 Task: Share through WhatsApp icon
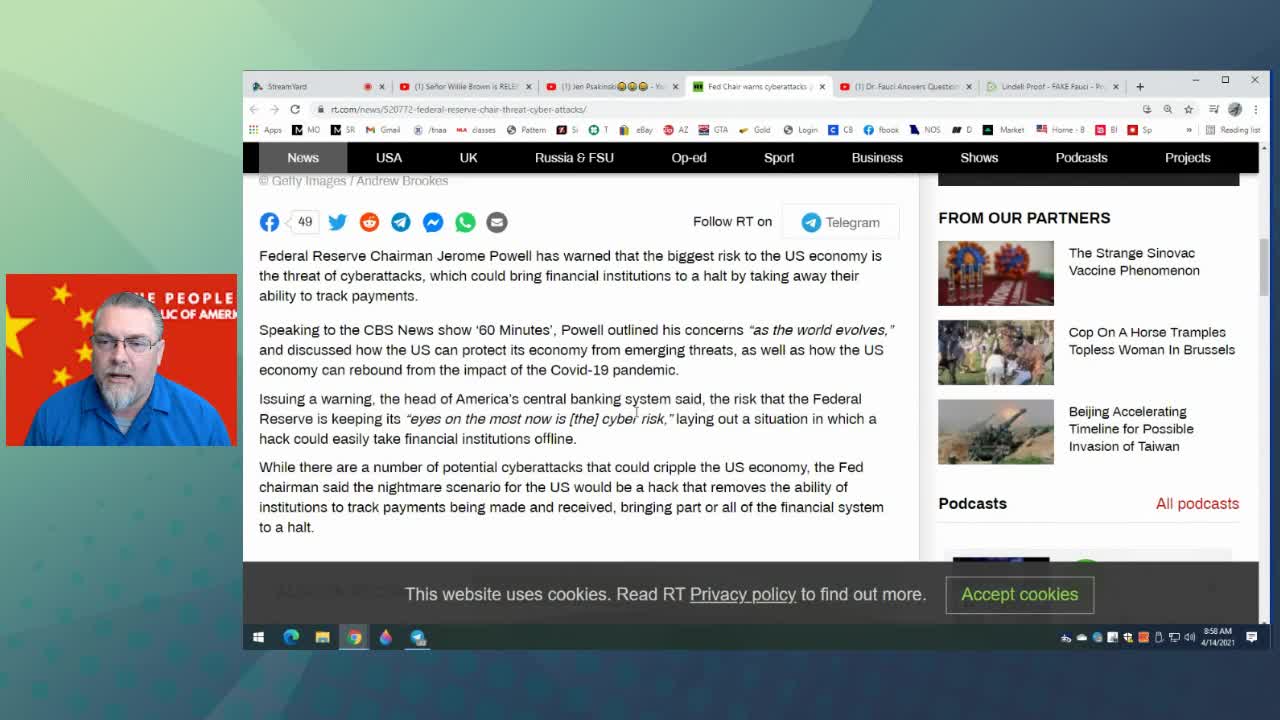465,222
